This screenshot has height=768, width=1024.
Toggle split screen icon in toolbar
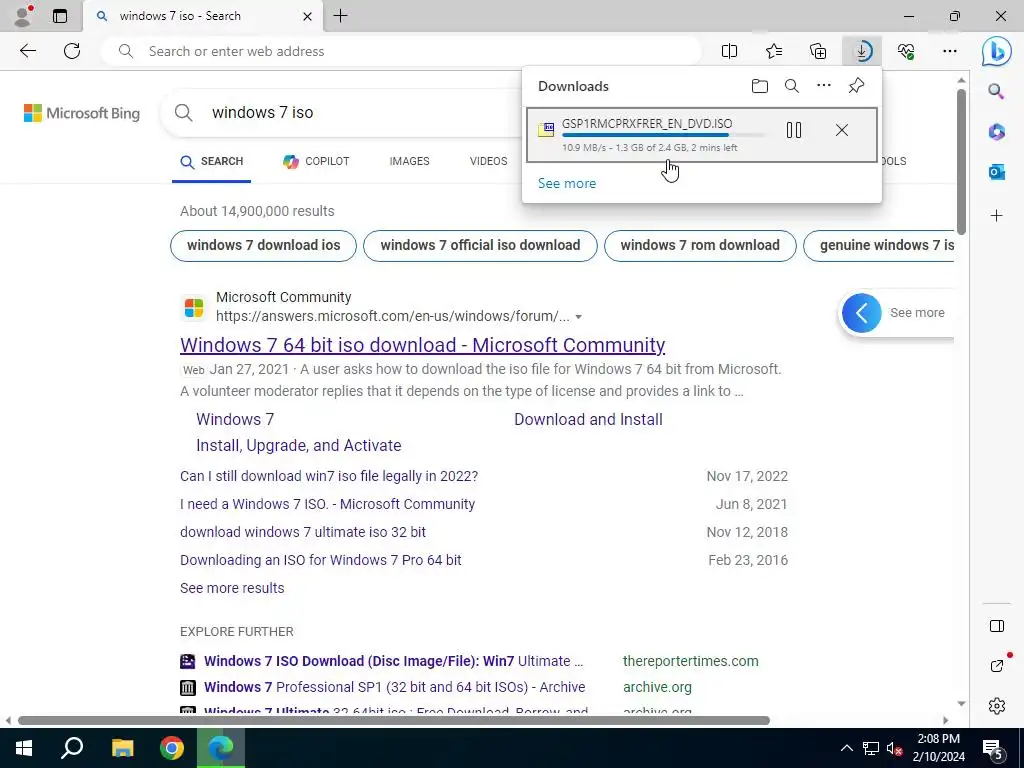point(729,51)
